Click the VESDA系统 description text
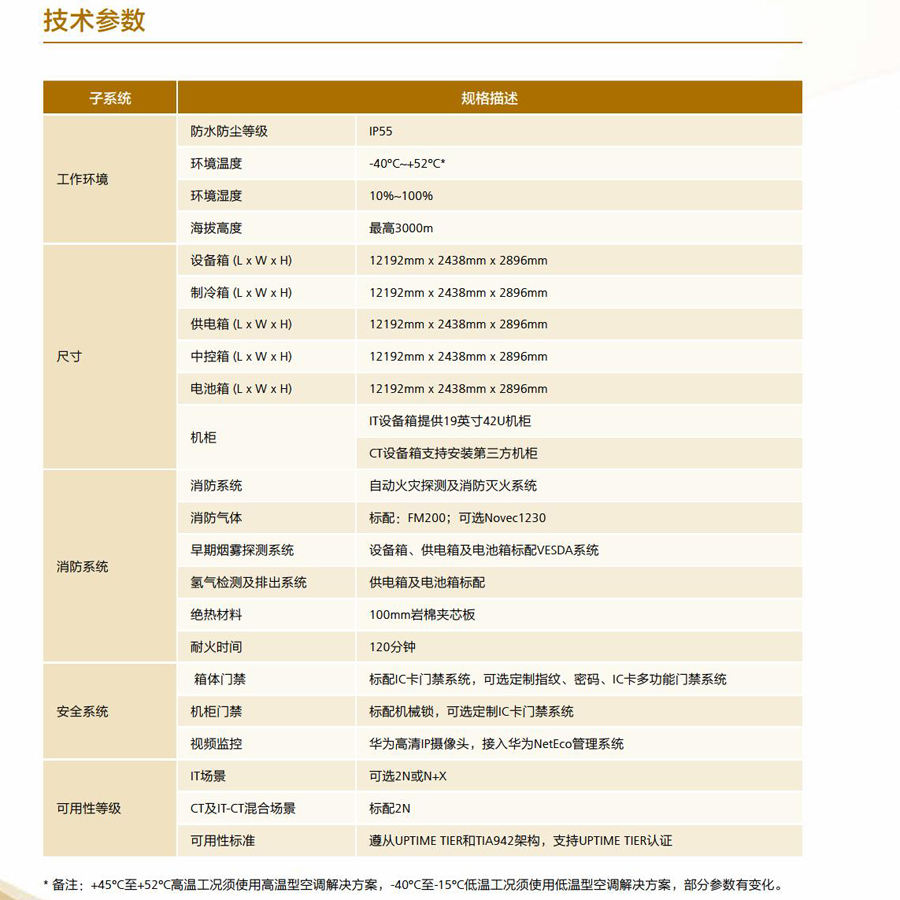This screenshot has width=900, height=900. [484, 550]
